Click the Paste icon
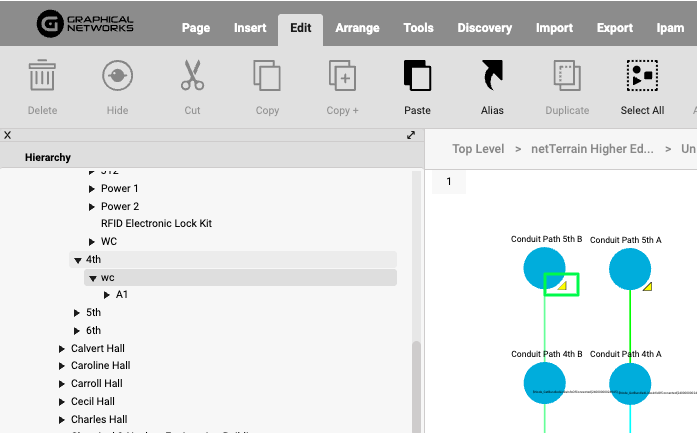This screenshot has width=697, height=433. pos(417,77)
